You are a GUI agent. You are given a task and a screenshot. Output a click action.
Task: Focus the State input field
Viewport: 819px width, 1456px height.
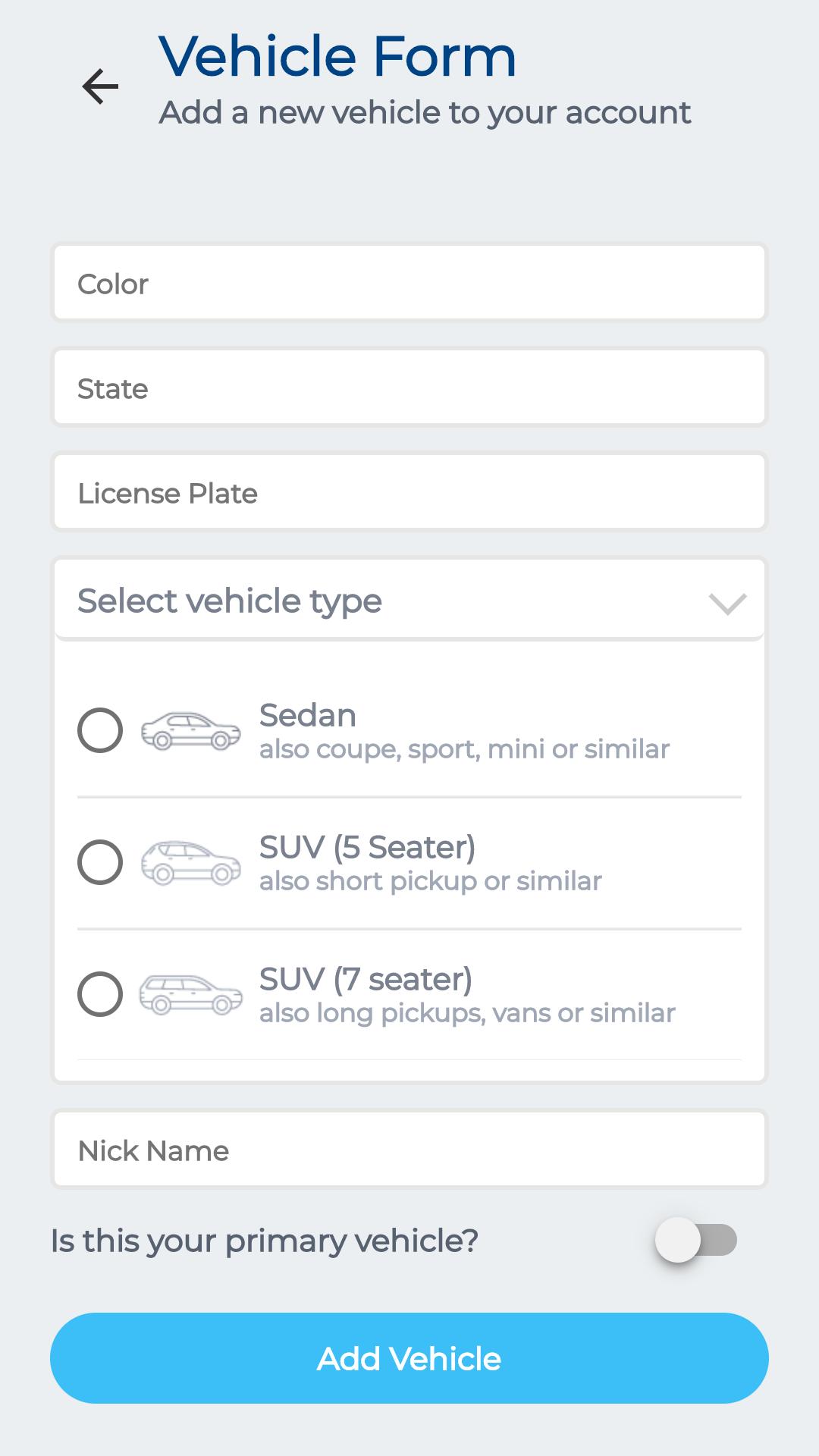[409, 388]
